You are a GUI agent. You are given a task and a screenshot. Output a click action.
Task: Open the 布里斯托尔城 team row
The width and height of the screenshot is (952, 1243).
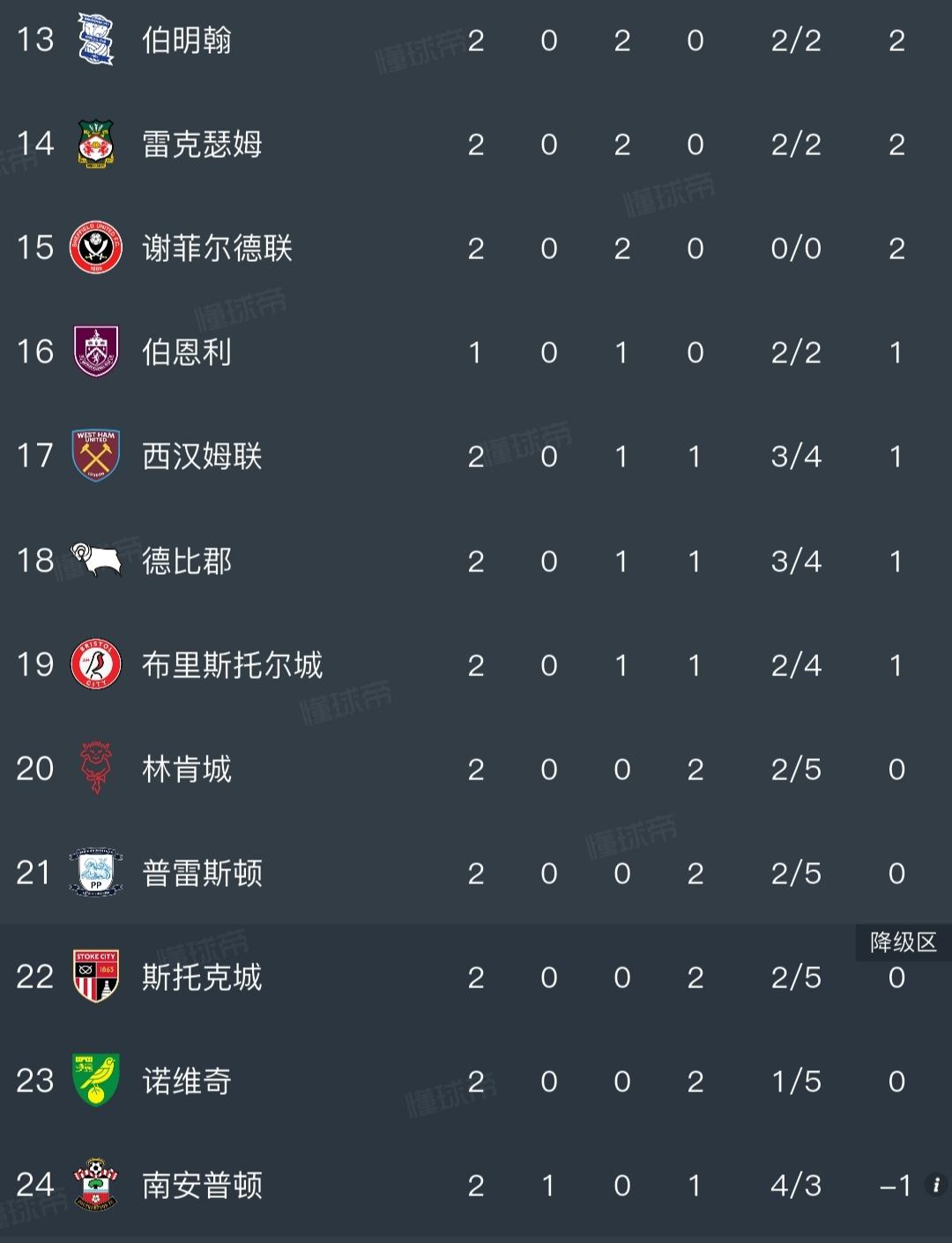[476, 665]
